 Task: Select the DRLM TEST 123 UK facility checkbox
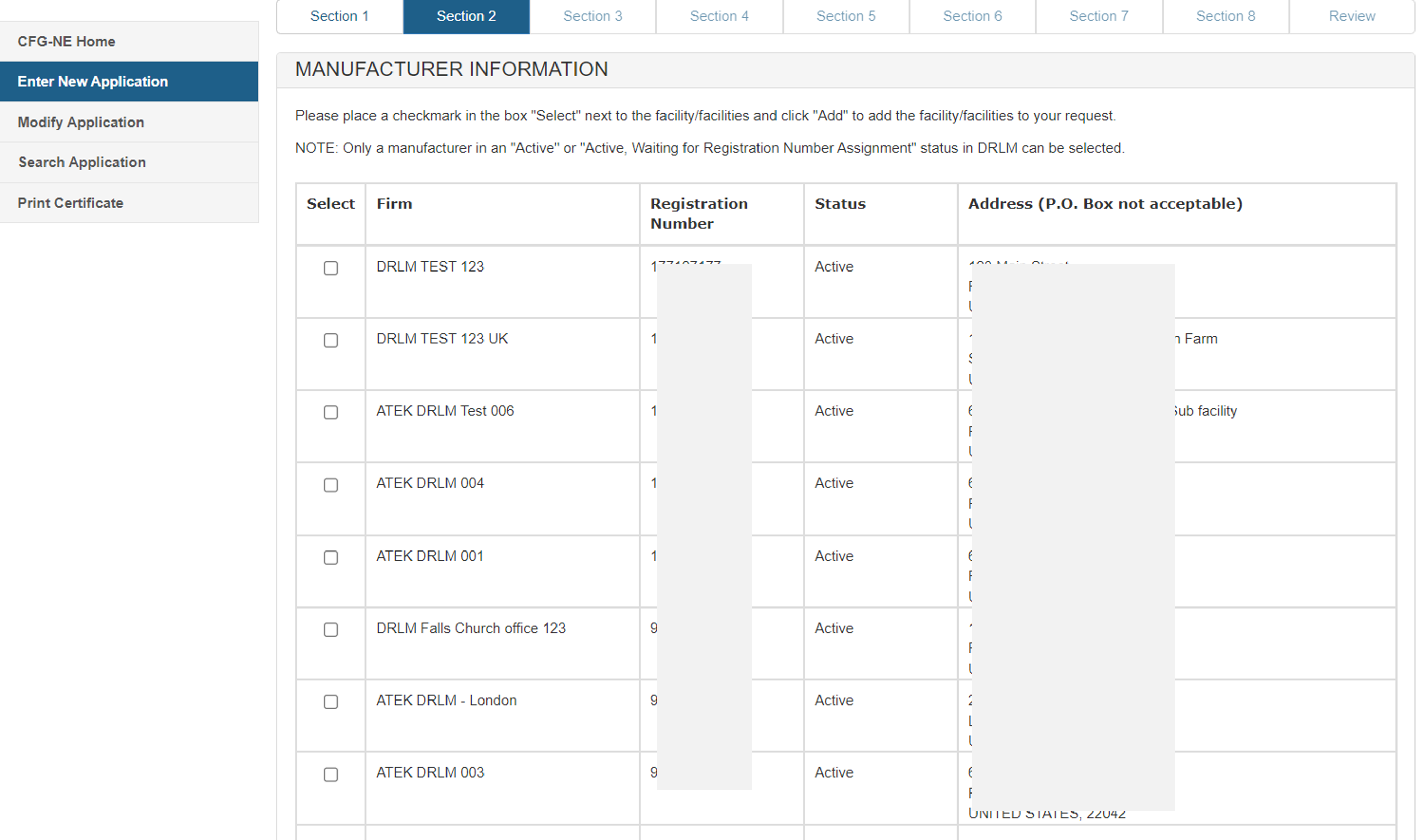(x=331, y=340)
